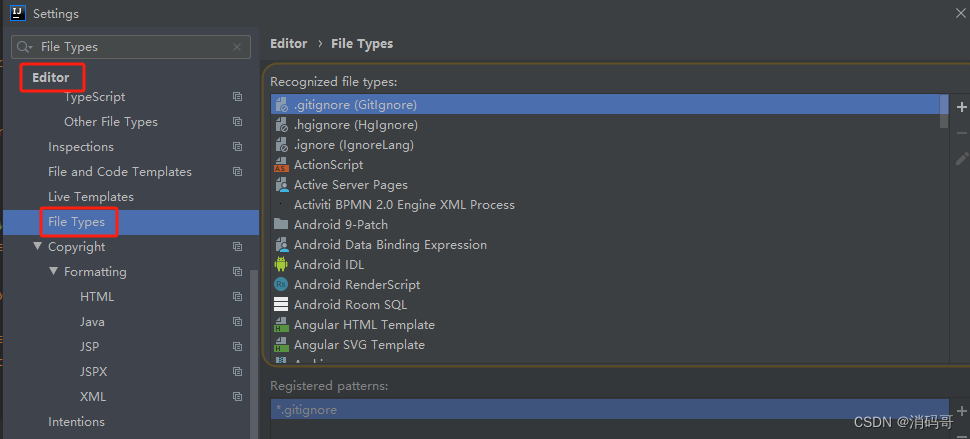Screen dimensions: 970x439
Task: Click inside the settings search field
Action: (x=131, y=47)
